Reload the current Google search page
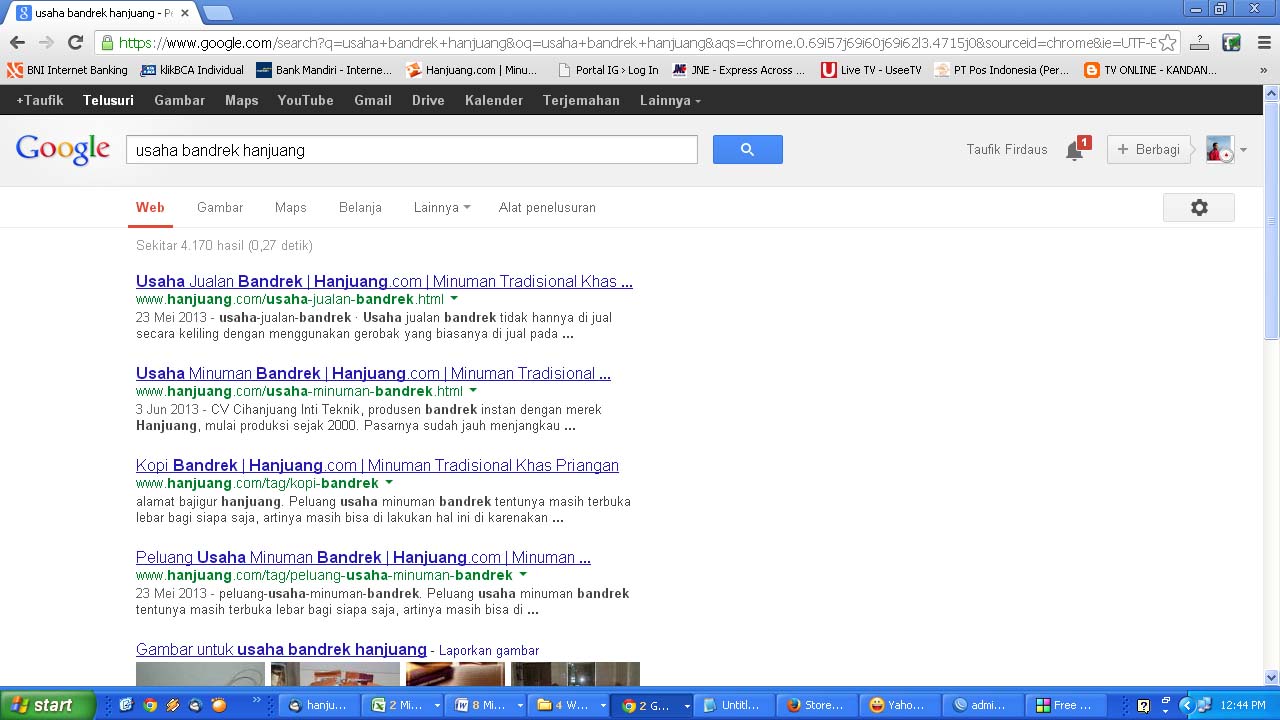Viewport: 1280px width, 720px height. 75,42
